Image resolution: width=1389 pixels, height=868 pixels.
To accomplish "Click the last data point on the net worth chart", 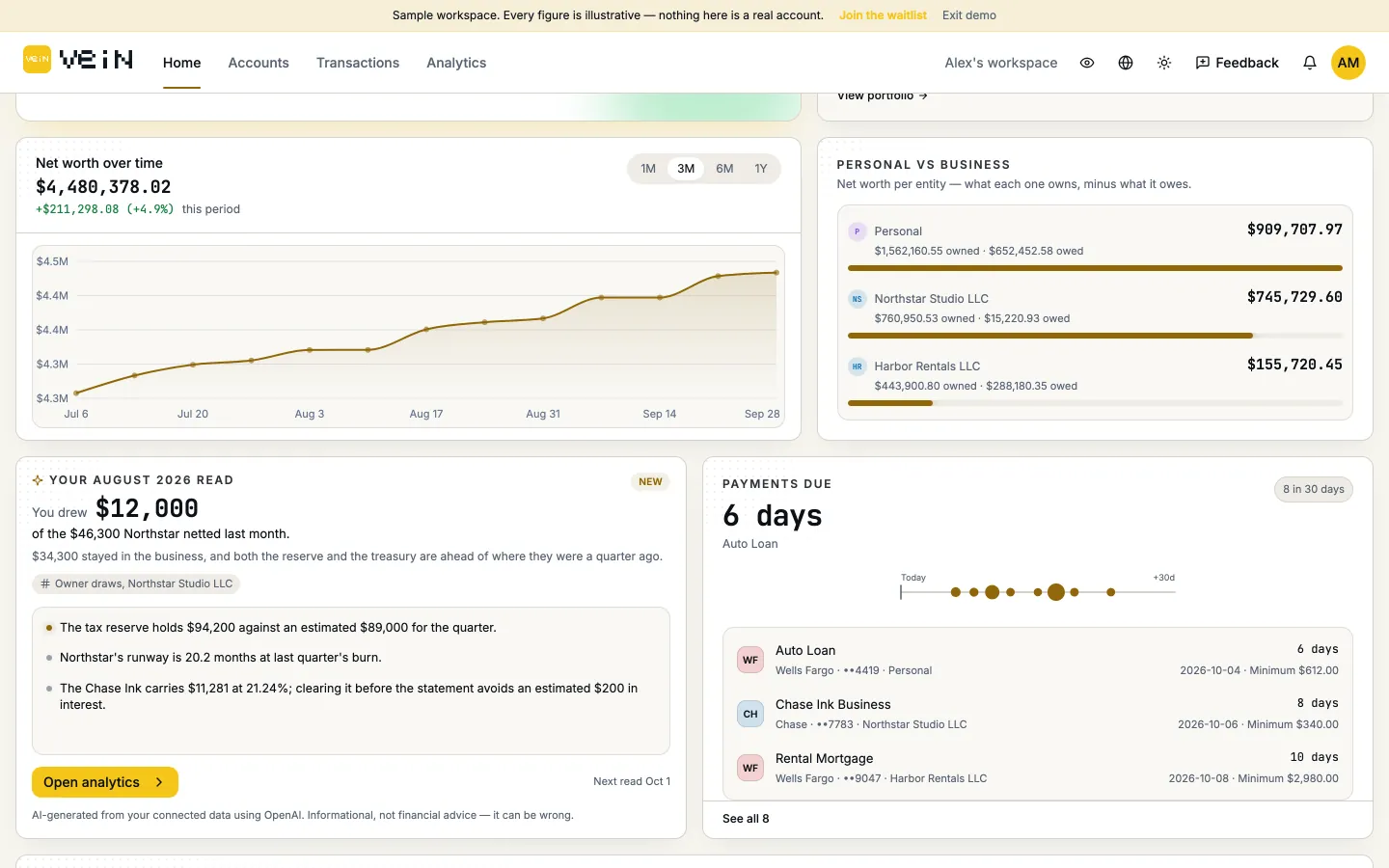I will (x=776, y=273).
